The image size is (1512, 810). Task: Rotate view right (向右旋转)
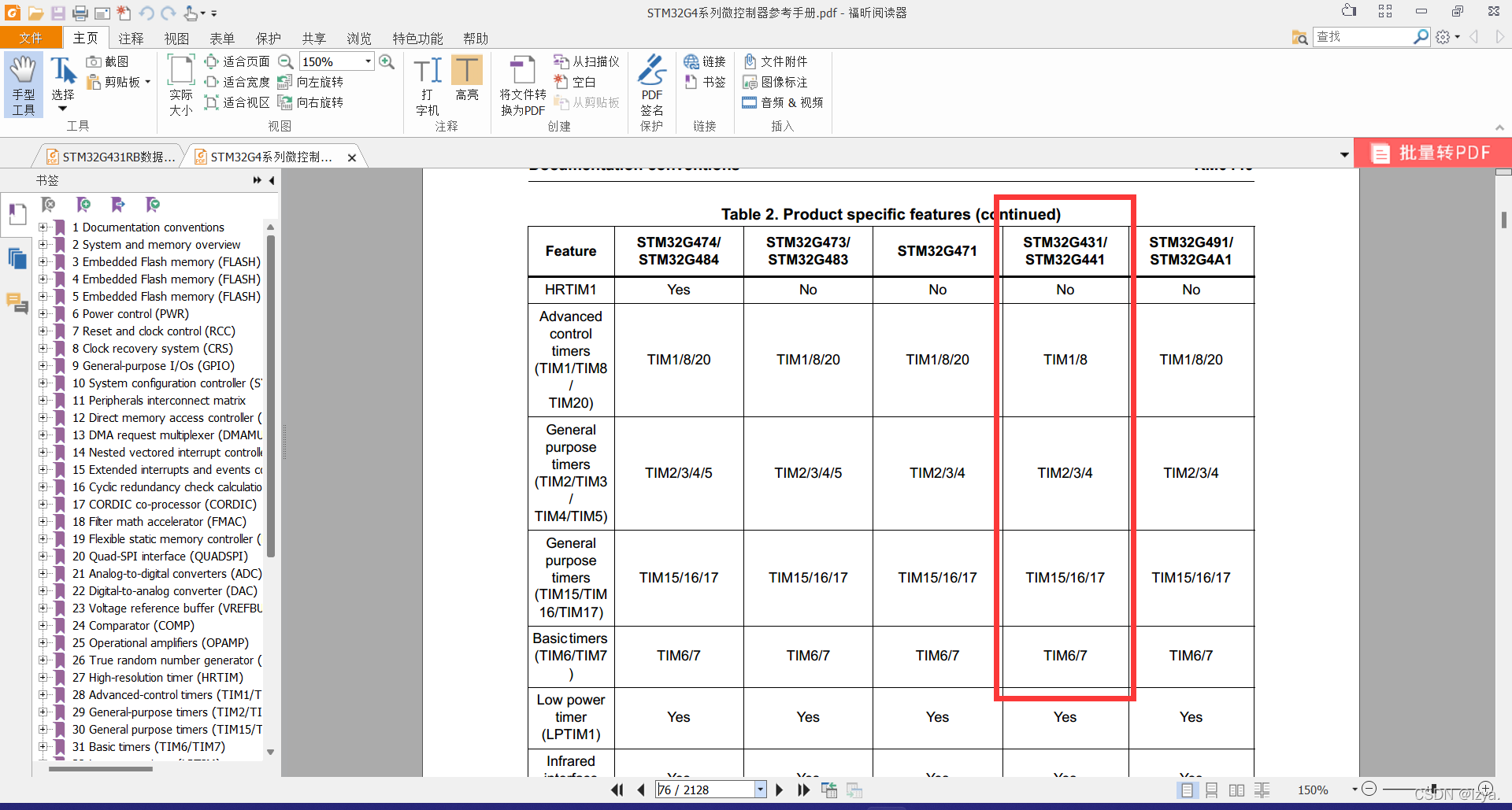point(310,102)
